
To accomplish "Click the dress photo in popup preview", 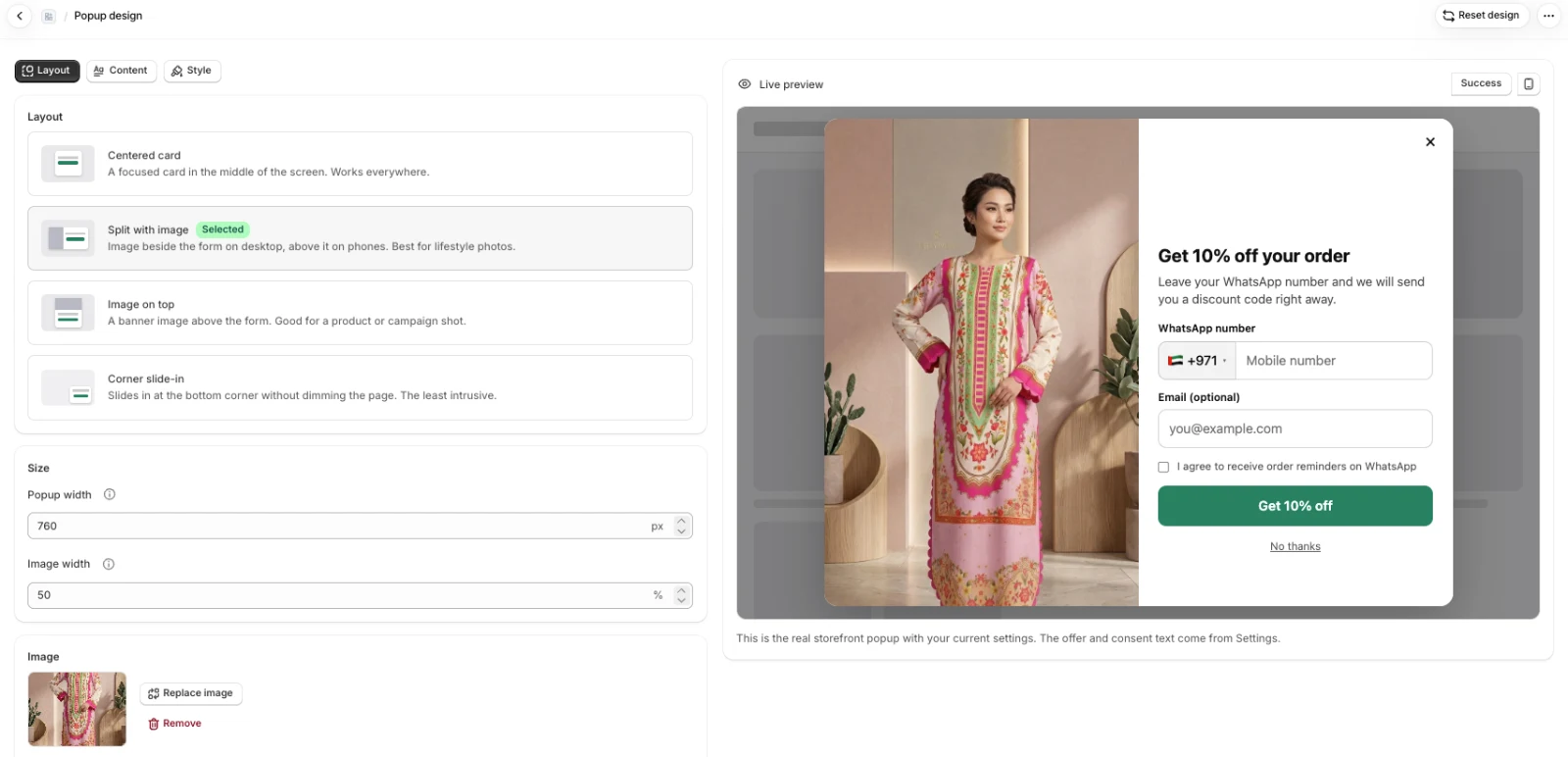I will (981, 362).
